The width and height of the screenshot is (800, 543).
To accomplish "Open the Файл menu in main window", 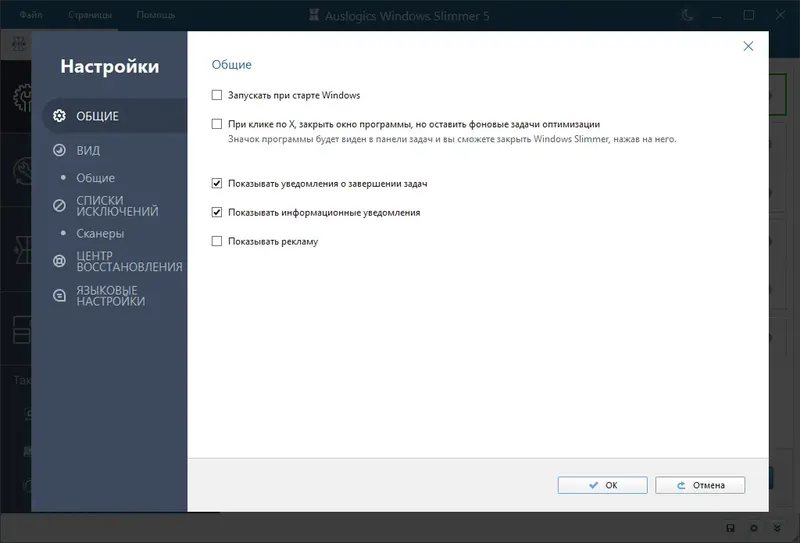I will [31, 15].
